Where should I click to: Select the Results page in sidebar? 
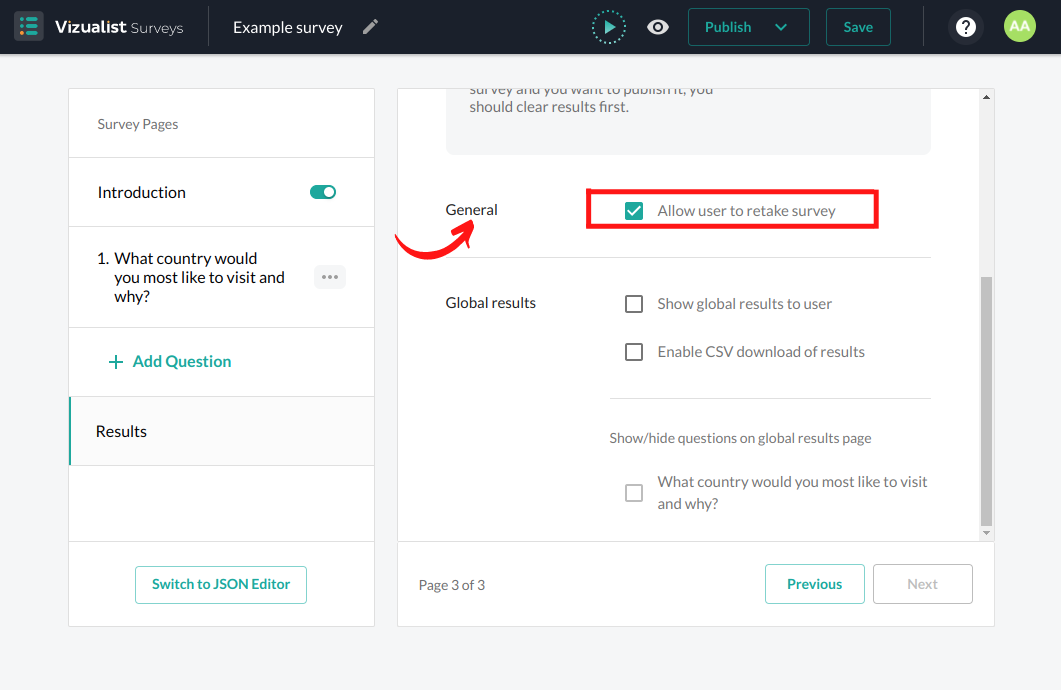(121, 432)
